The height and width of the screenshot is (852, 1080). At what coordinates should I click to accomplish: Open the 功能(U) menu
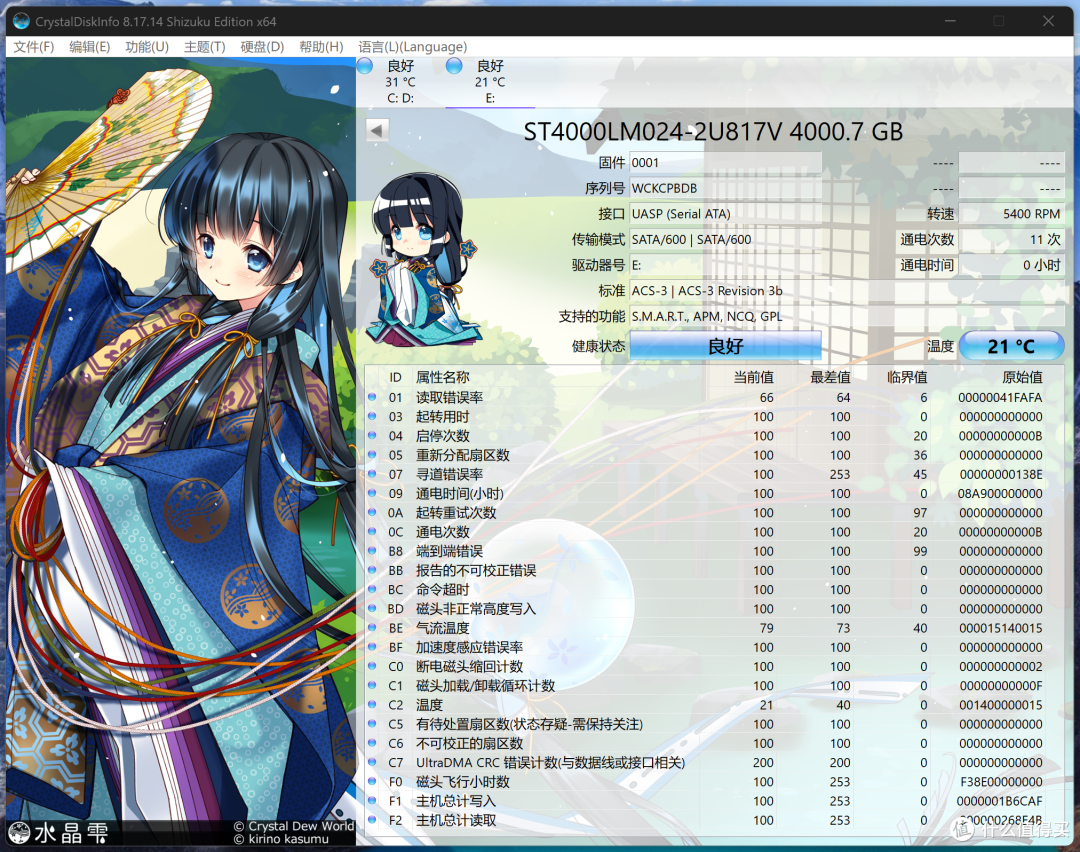[x=147, y=47]
